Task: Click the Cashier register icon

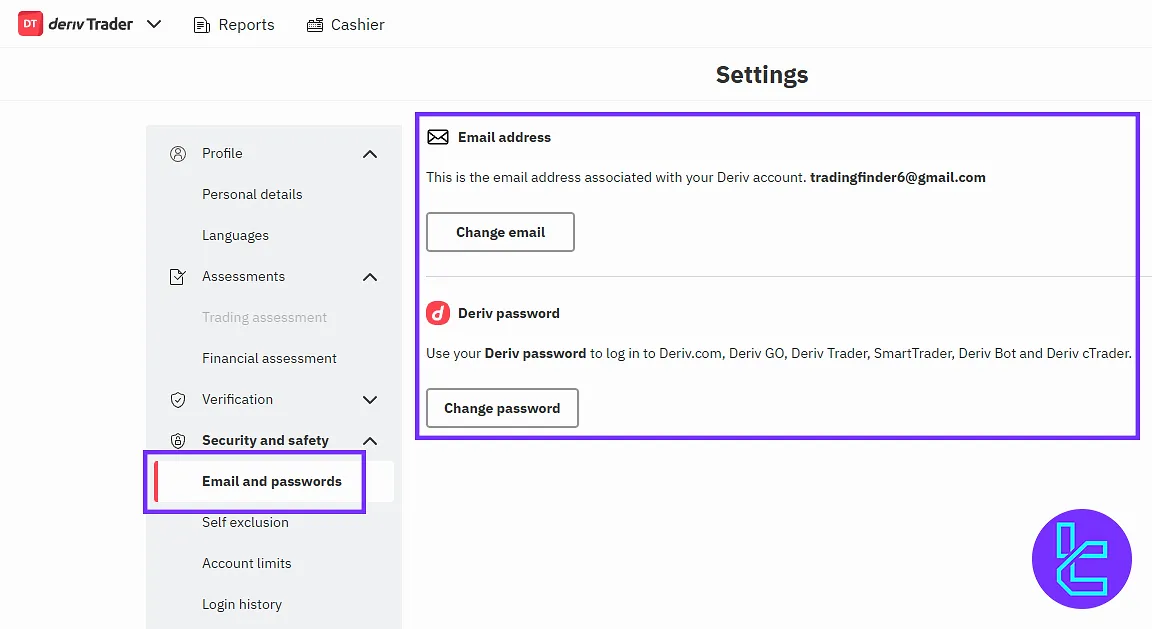Action: (314, 25)
